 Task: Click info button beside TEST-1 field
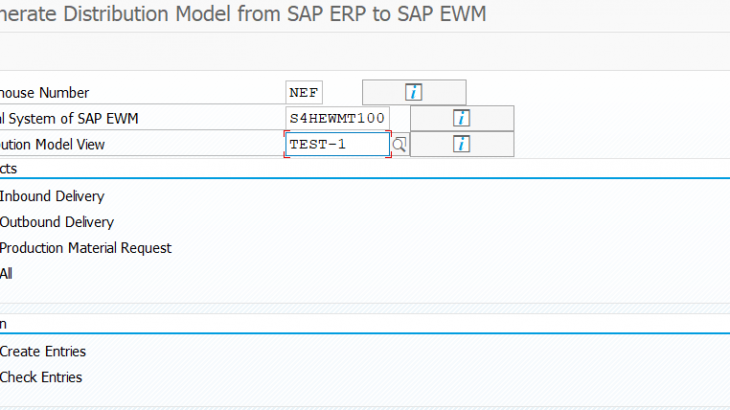click(x=462, y=144)
